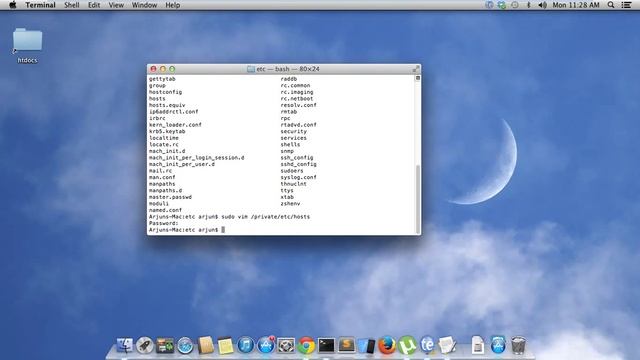Open the Help menu

click(173, 5)
